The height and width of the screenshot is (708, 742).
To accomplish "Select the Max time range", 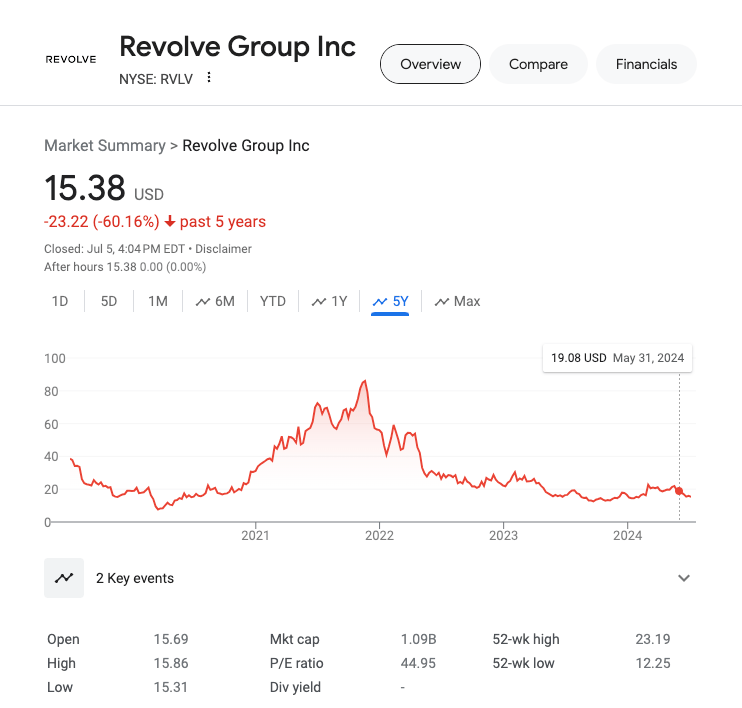I will pos(457,301).
